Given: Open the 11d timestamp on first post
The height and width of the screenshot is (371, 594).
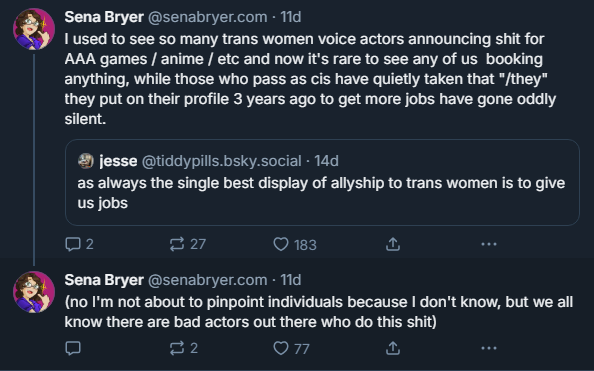Looking at the screenshot, I should pos(291,17).
